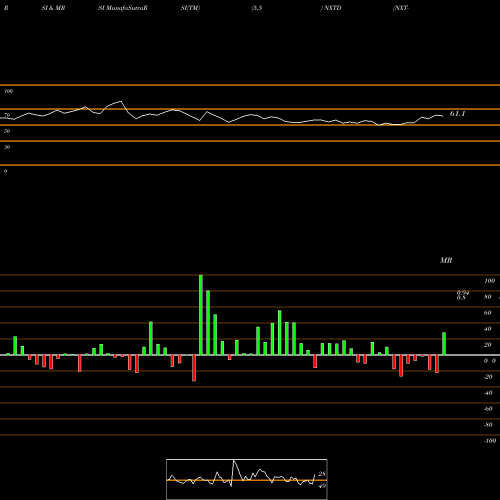Open the mini RSI overview chart thumbnail
Viewport: 500px width, 500px height.
pyautogui.click(x=247, y=479)
